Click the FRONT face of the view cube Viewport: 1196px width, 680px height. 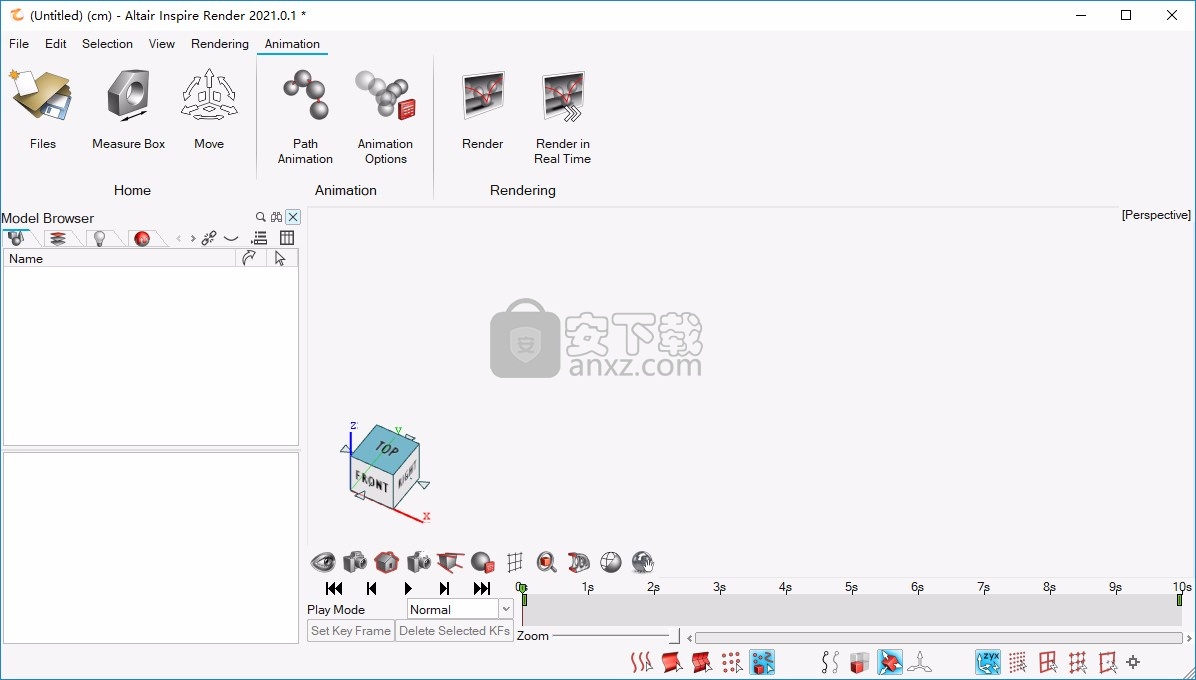tap(371, 481)
